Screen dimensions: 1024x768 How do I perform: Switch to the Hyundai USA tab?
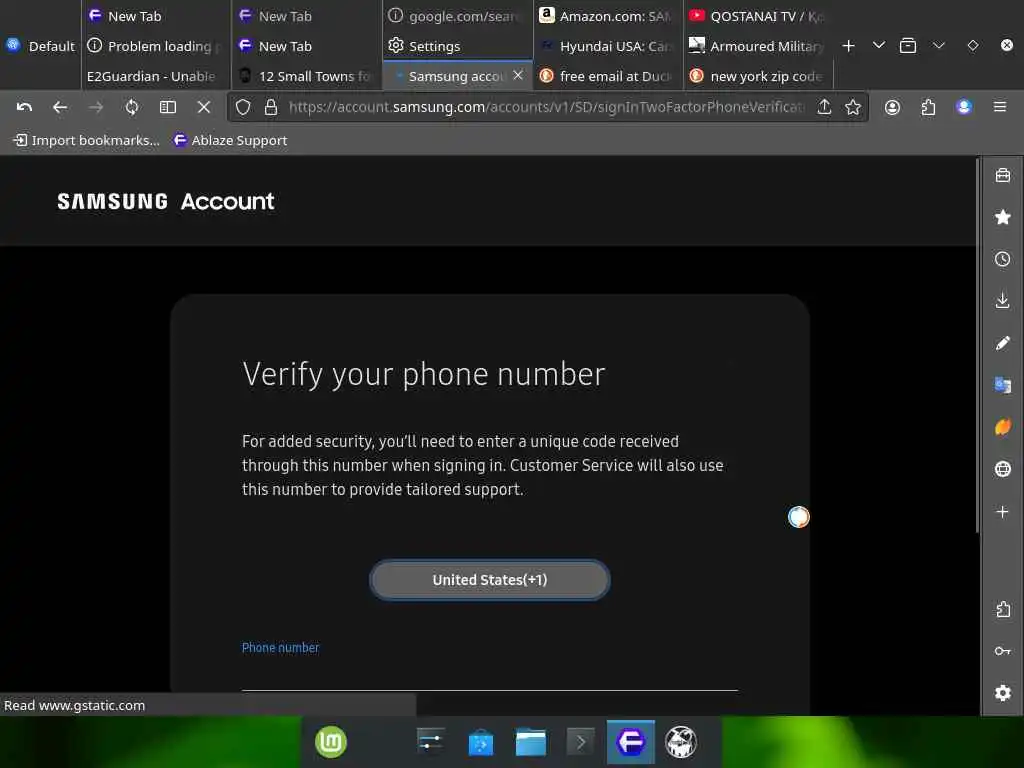(x=608, y=46)
